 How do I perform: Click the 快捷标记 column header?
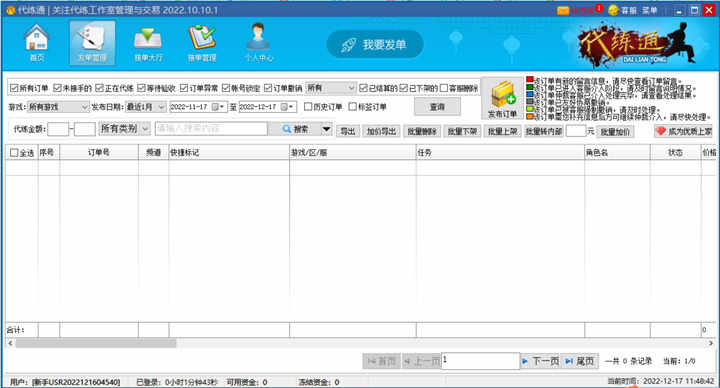click(x=229, y=152)
